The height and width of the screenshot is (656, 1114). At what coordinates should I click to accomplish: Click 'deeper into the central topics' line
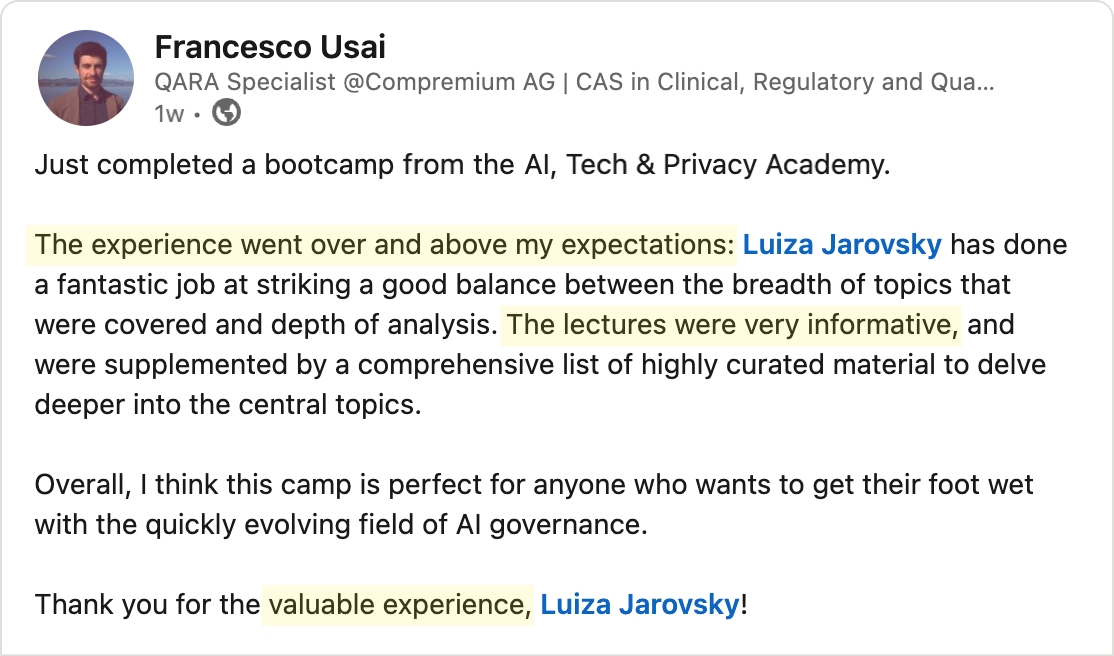[x=228, y=404]
